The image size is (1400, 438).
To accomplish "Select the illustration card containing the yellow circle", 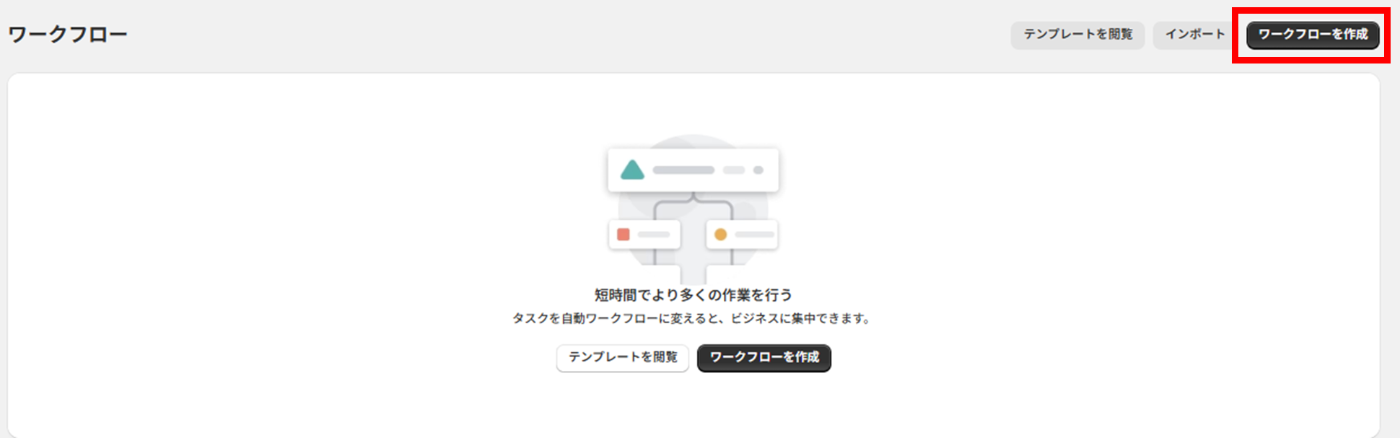I will pos(742,234).
